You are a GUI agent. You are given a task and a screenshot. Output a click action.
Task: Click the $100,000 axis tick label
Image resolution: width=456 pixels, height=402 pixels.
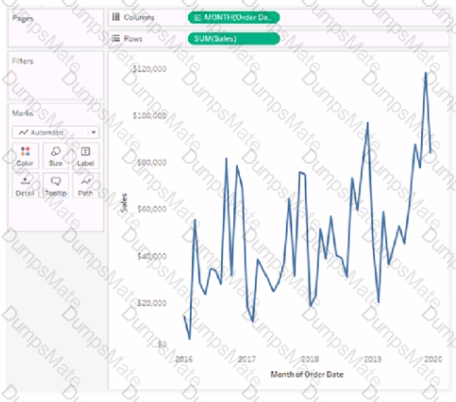coord(149,115)
